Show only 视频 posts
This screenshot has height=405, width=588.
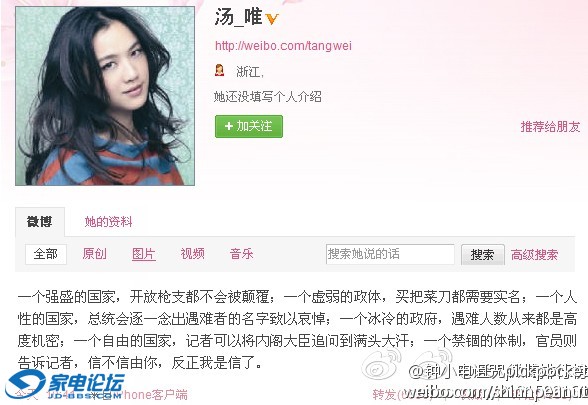pyautogui.click(x=192, y=254)
